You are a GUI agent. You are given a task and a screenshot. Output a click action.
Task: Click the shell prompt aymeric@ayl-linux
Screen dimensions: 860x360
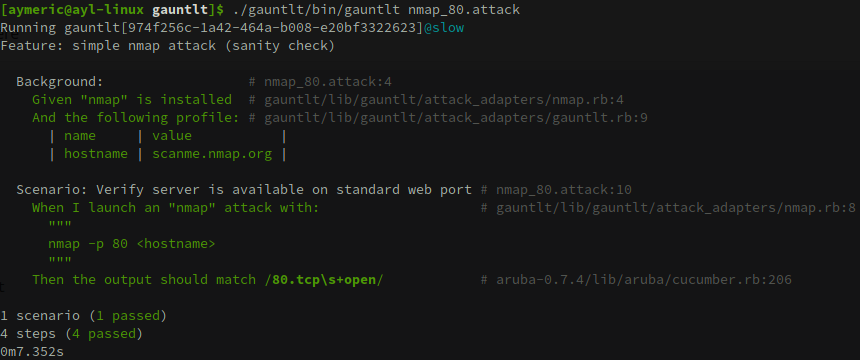click(x=74, y=9)
